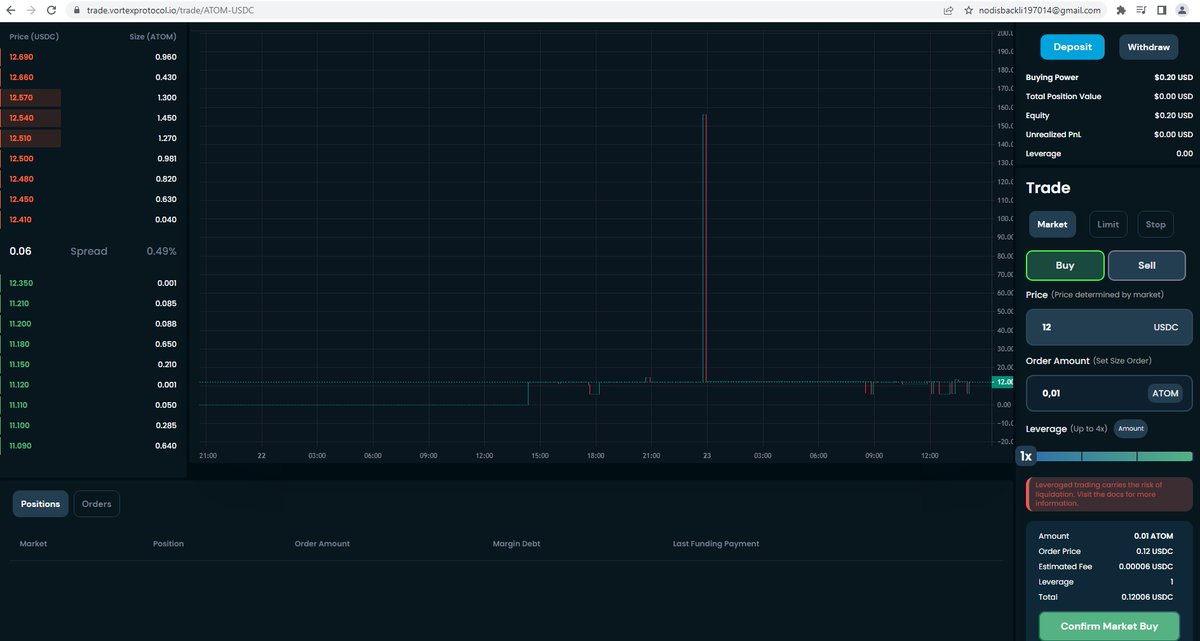Click the padlock site info icon
1200x641 pixels.
pyautogui.click(x=77, y=10)
